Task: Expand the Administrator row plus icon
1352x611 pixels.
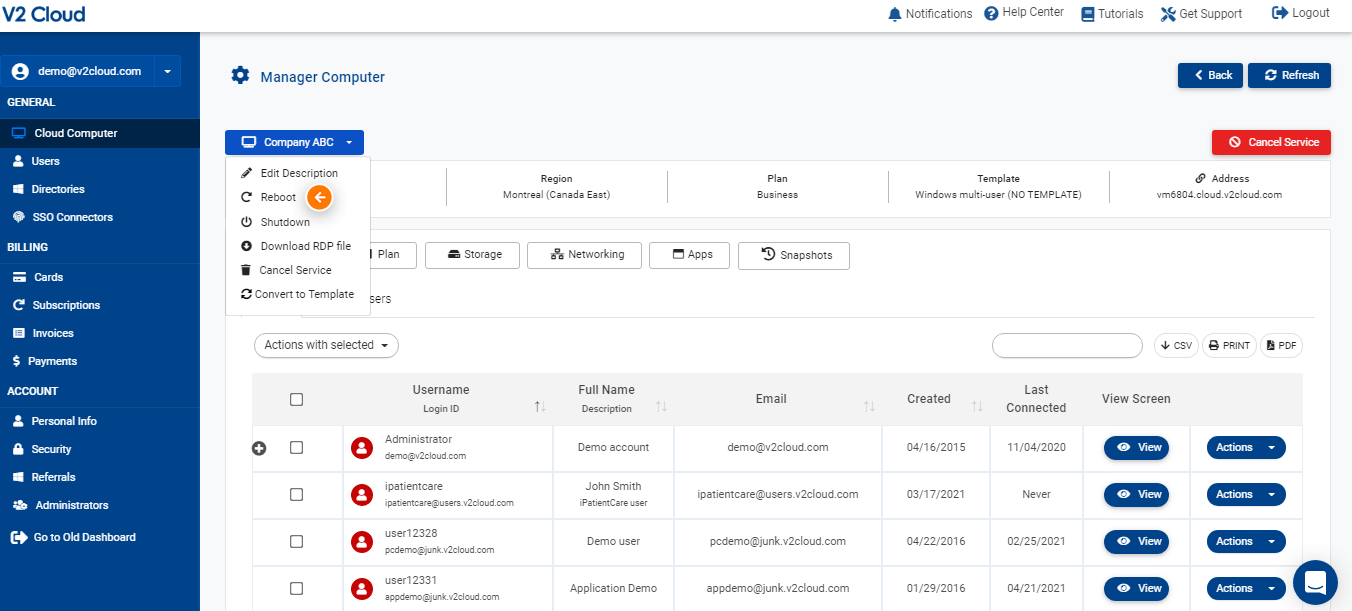Action: click(259, 448)
